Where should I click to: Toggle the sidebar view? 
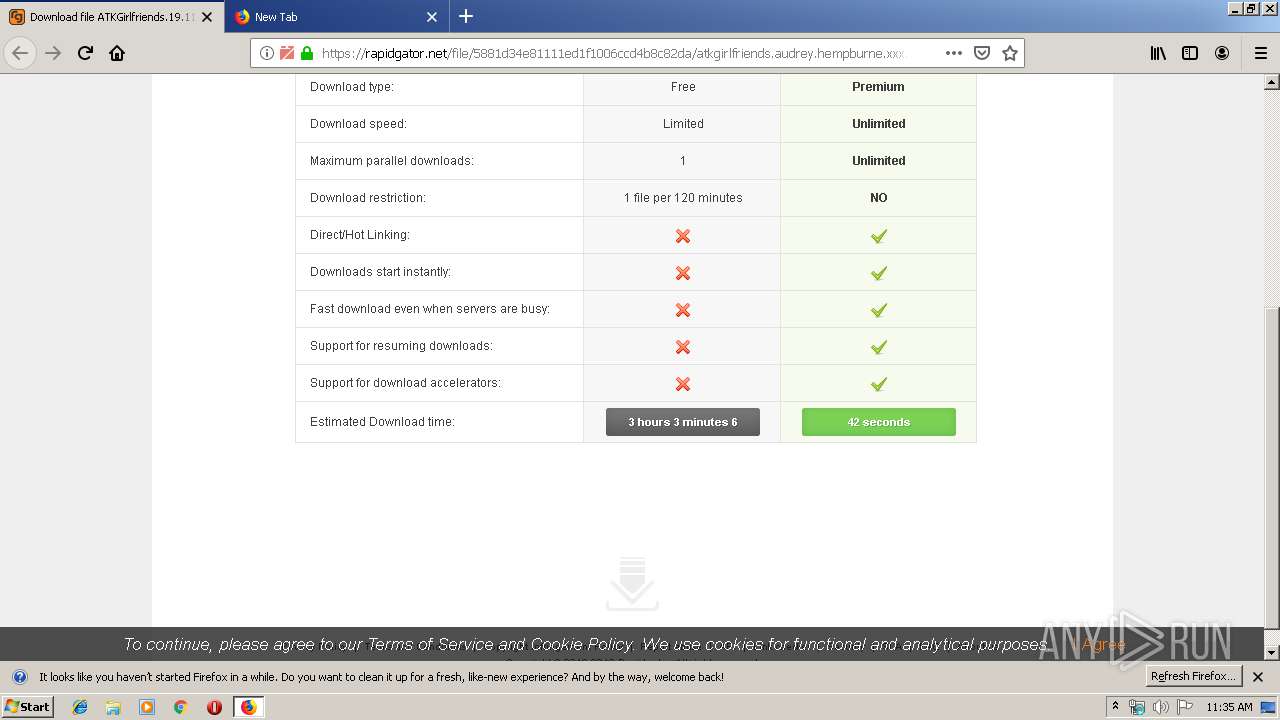pyautogui.click(x=1190, y=53)
